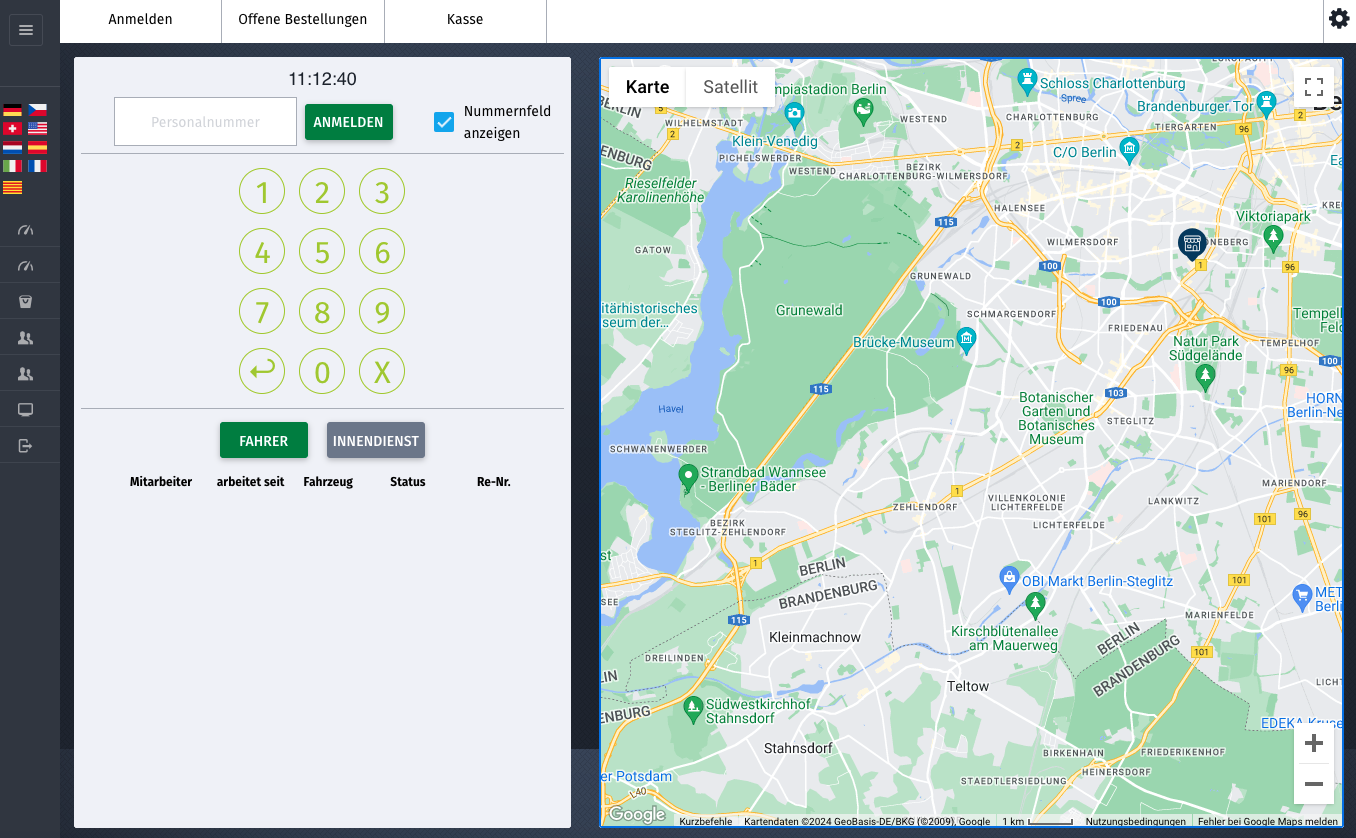Toggle the Nummernfeld anzeigen checkbox
Image resolution: width=1356 pixels, height=838 pixels.
tap(444, 122)
